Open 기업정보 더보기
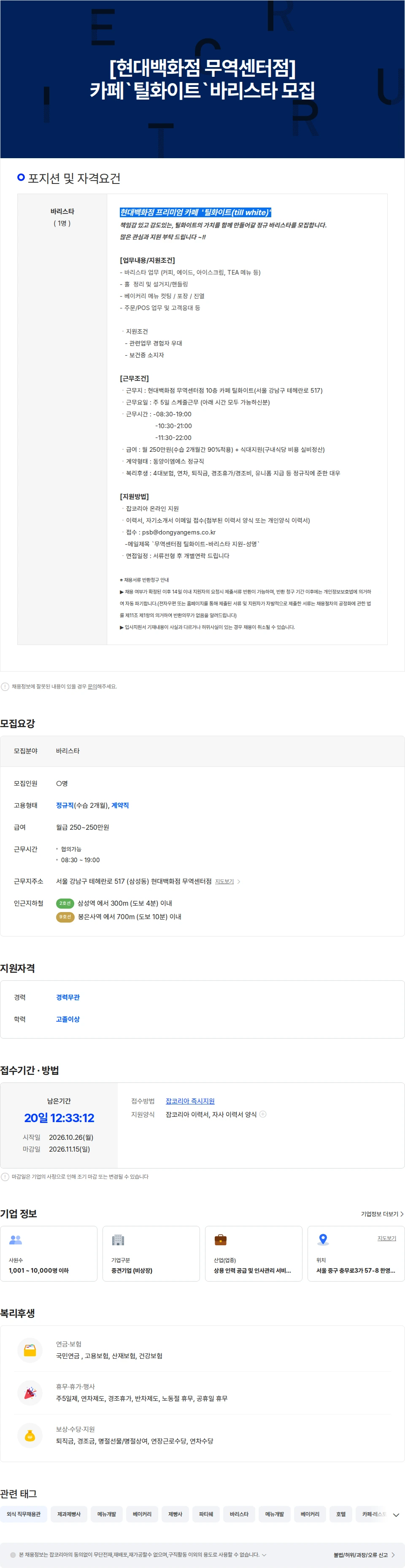This screenshot has width=405, height=1568. coord(382,1214)
